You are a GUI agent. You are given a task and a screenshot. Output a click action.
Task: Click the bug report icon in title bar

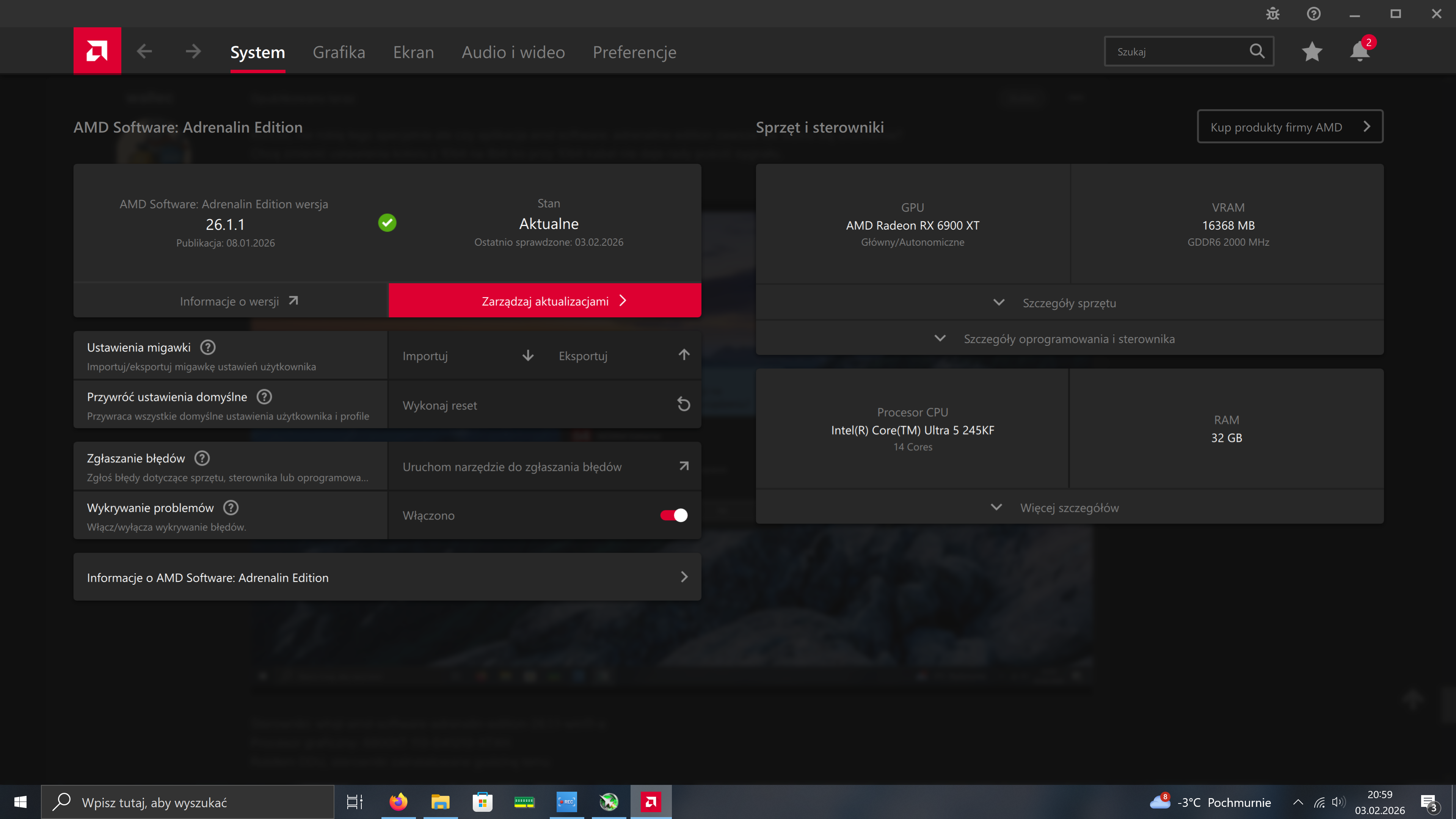coord(1272,14)
